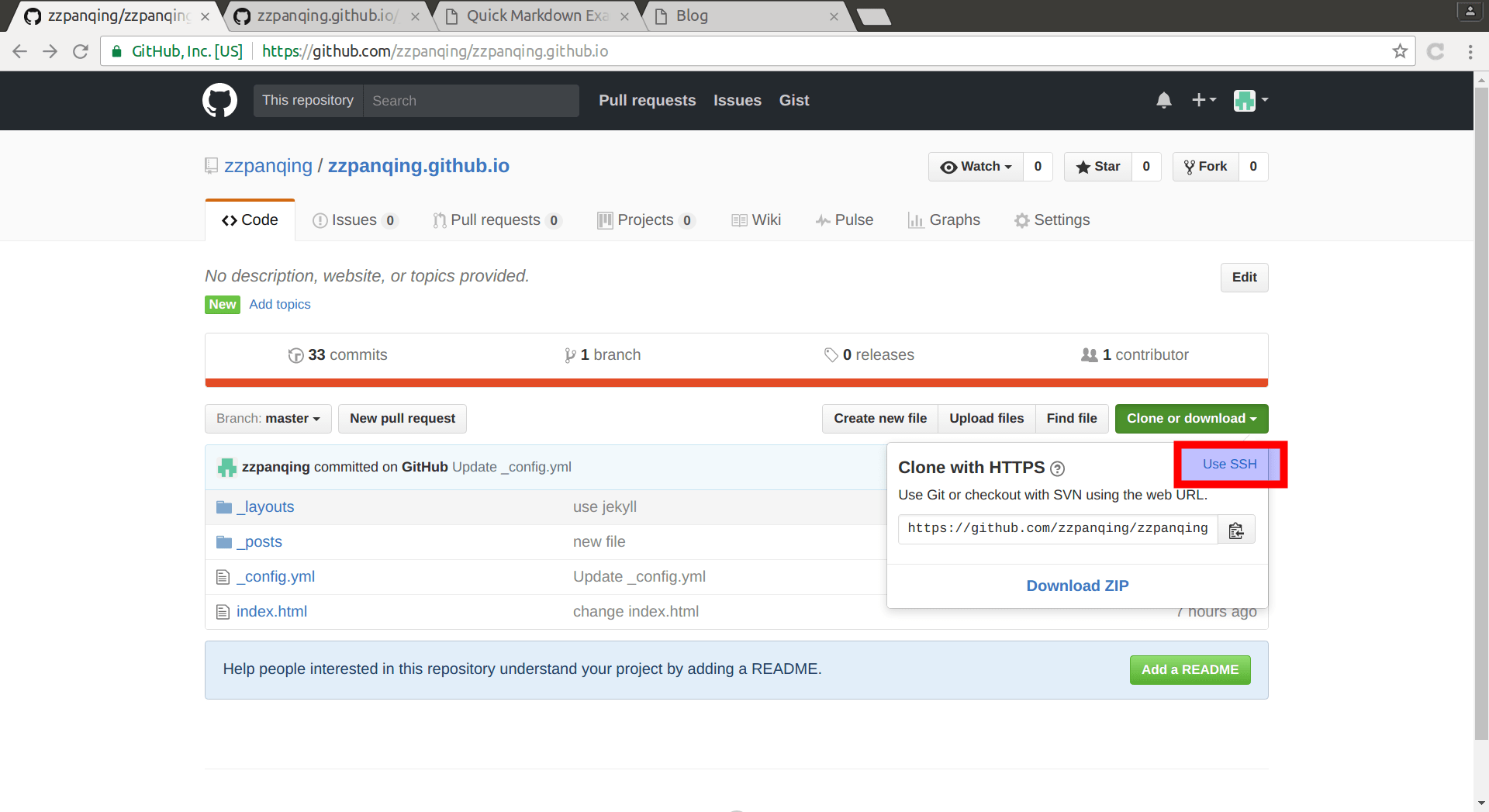Click the New pull request button
Viewport: 1489px width, 812px height.
402,419
